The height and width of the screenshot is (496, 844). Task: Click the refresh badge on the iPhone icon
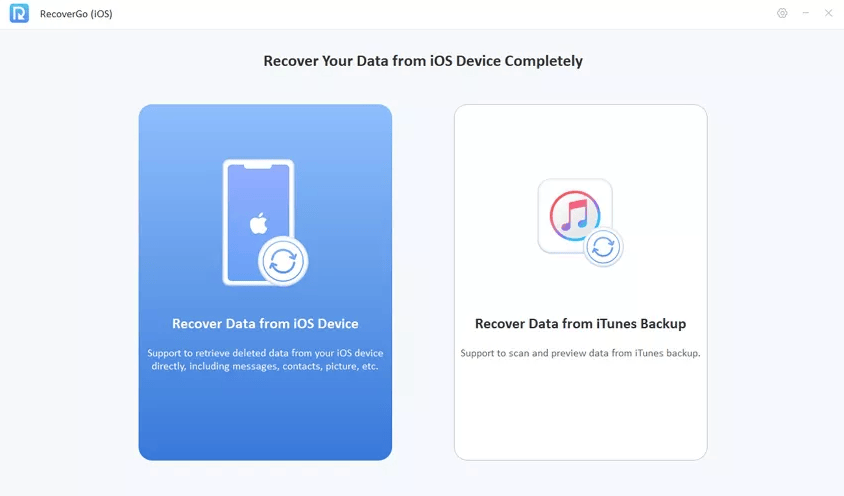[283, 261]
